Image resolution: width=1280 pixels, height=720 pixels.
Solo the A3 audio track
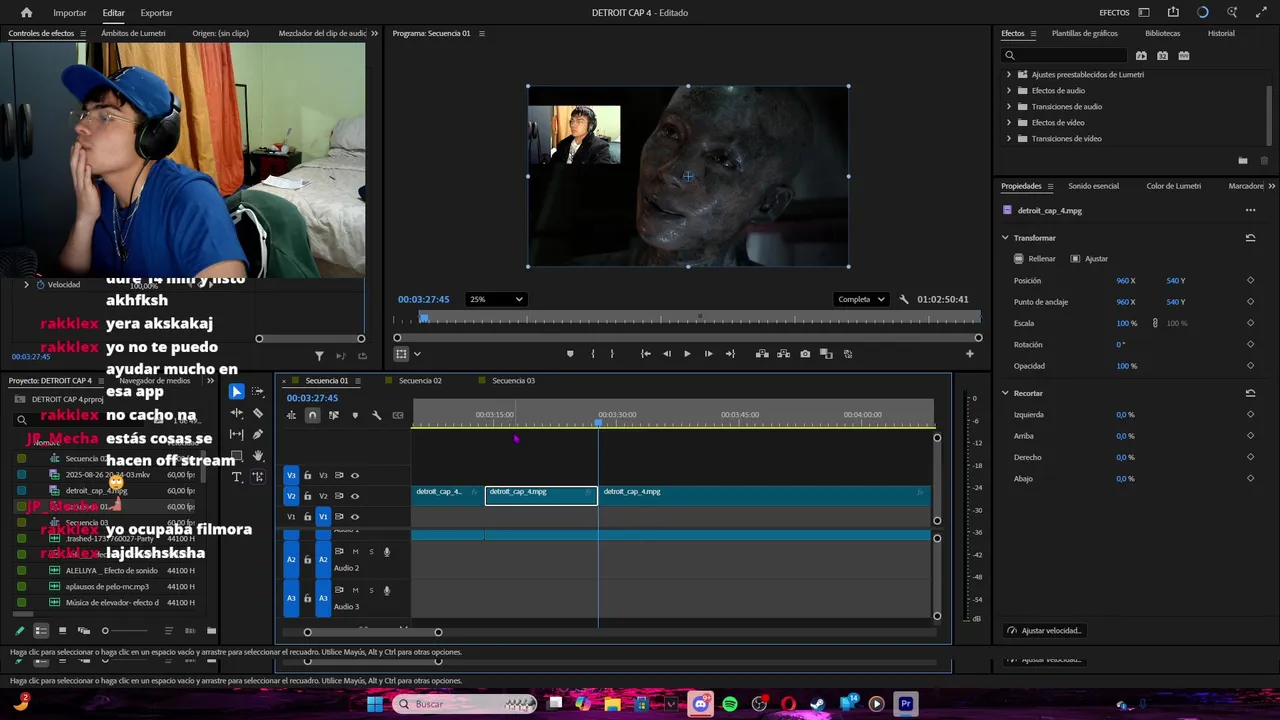click(x=371, y=590)
